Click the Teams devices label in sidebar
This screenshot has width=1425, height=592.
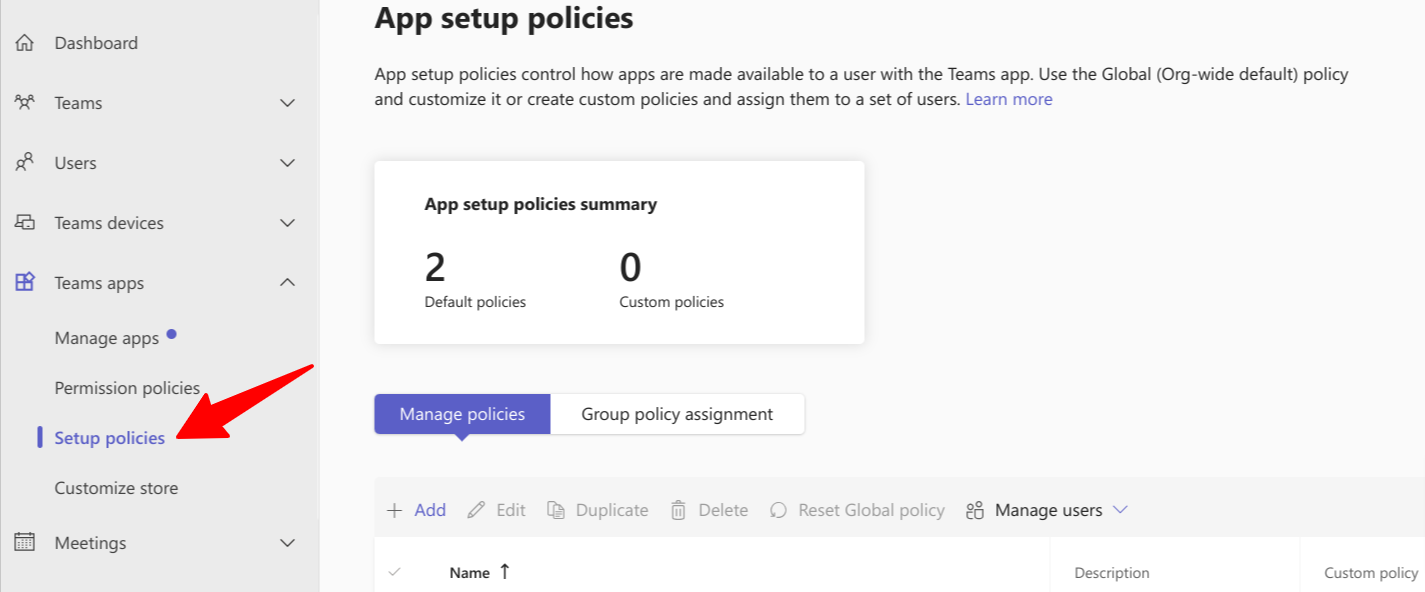tap(109, 223)
